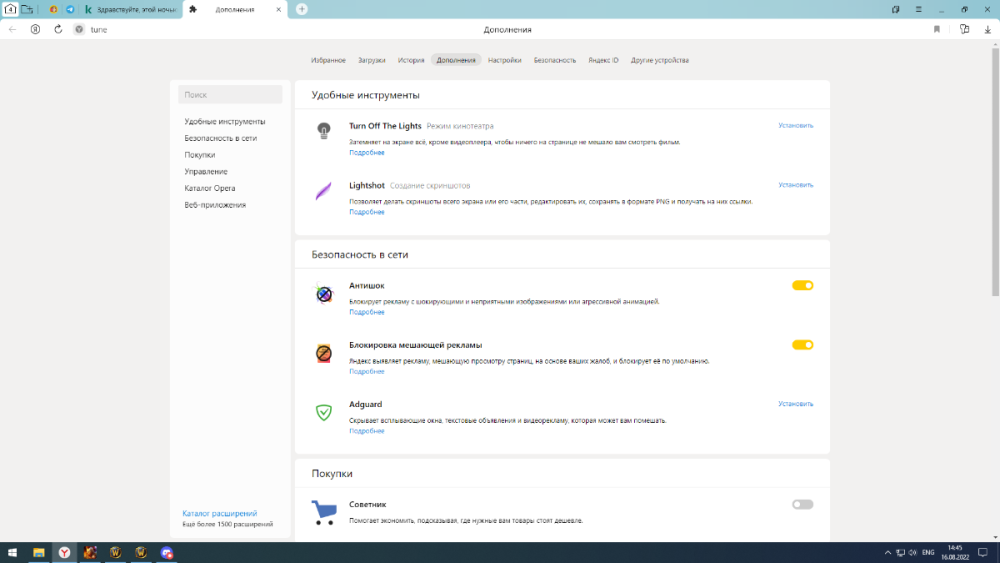Image resolution: width=1000 pixels, height=563 pixels.
Task: Click the Lightshot feather icon
Action: 324,190
